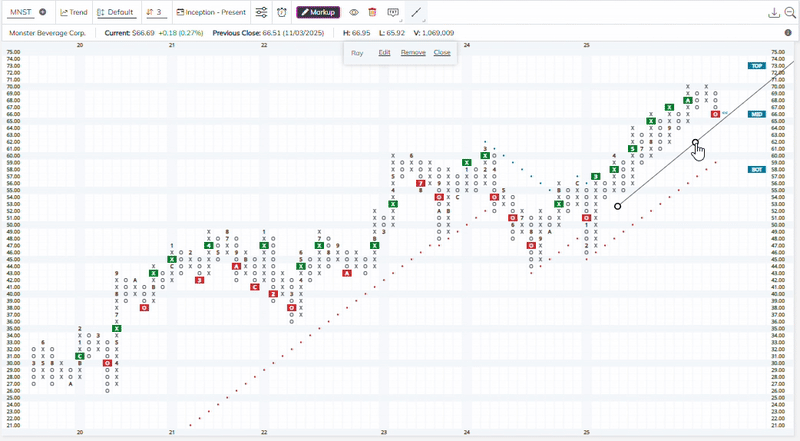Click the ray's upper control handle circle
This screenshot has width=800, height=441.
(x=695, y=142)
